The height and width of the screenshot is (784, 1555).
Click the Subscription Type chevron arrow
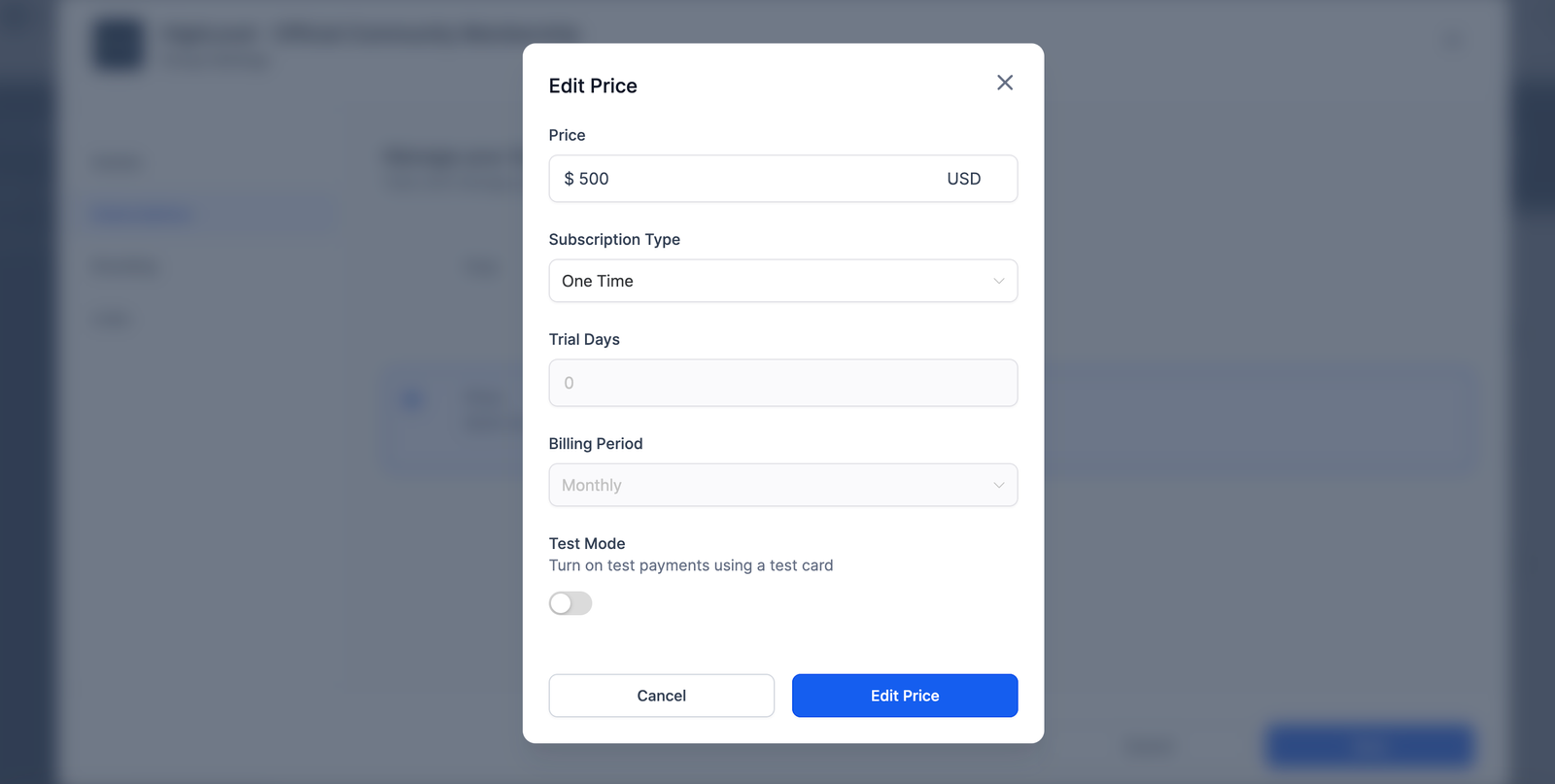click(x=998, y=281)
